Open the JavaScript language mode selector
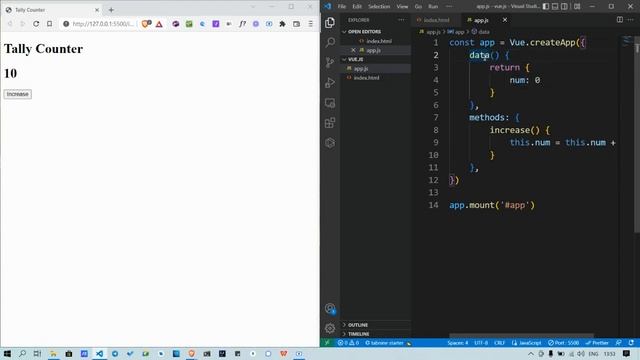Screen dimensions: 640x360 click(x=527, y=343)
